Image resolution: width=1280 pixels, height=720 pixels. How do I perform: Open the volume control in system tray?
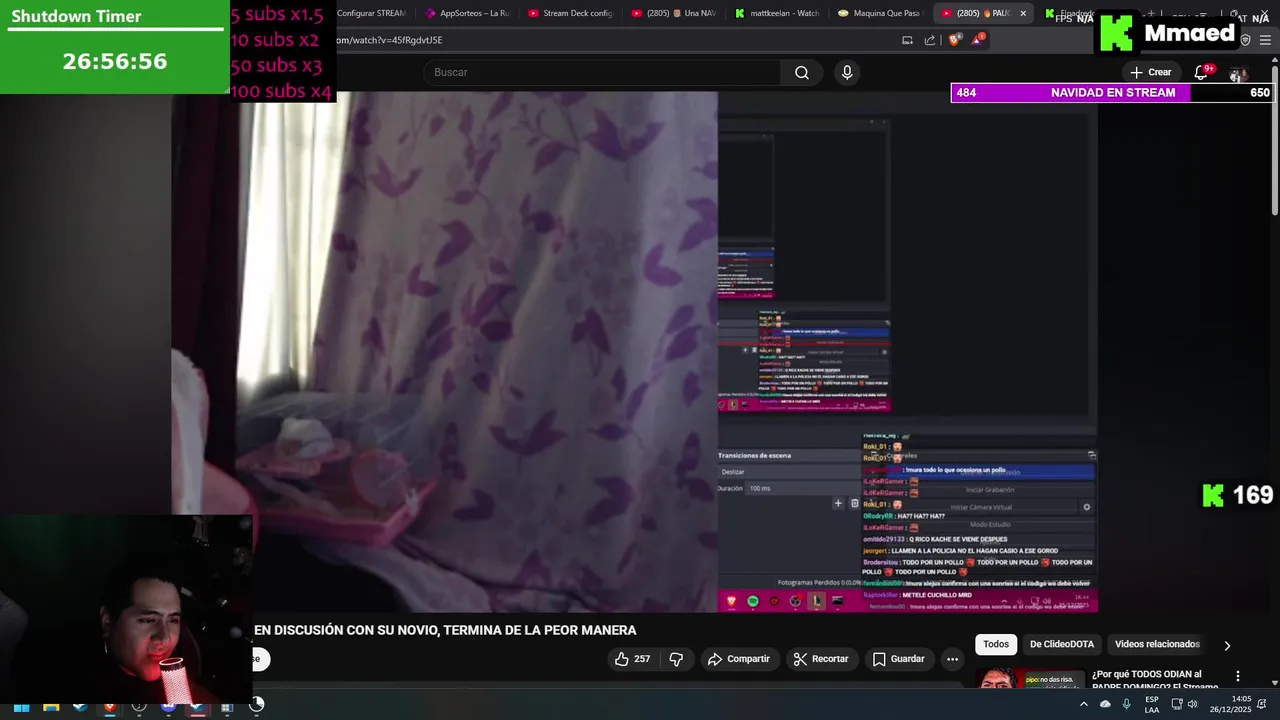1192,704
